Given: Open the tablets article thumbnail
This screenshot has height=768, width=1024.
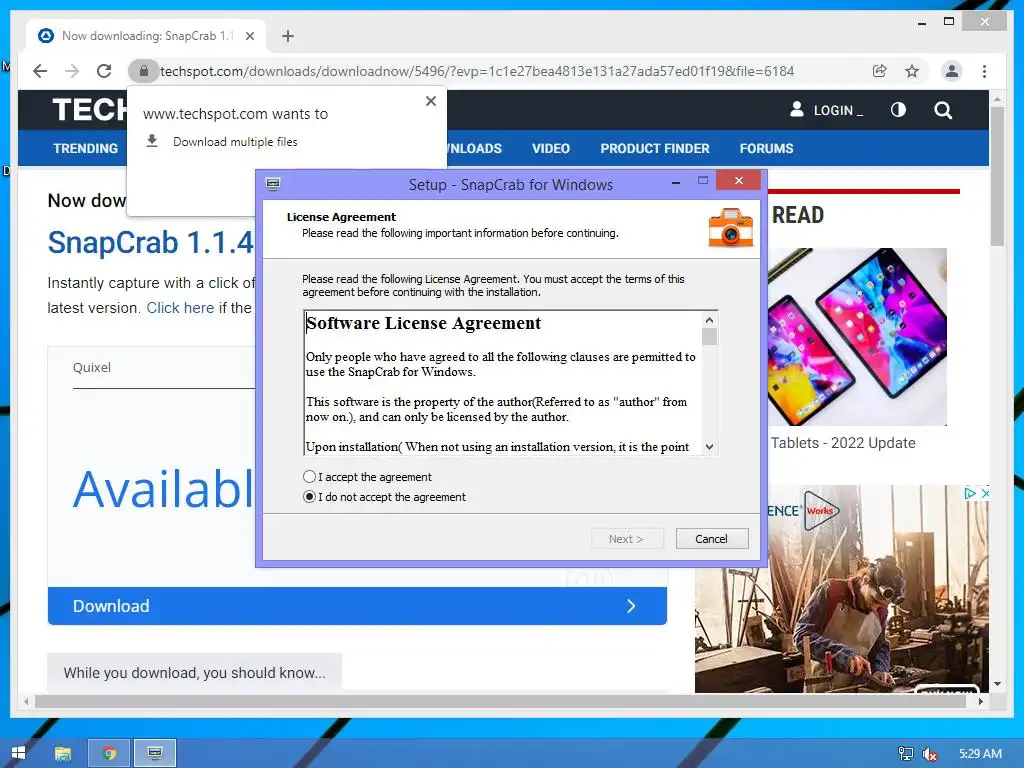Looking at the screenshot, I should click(857, 337).
